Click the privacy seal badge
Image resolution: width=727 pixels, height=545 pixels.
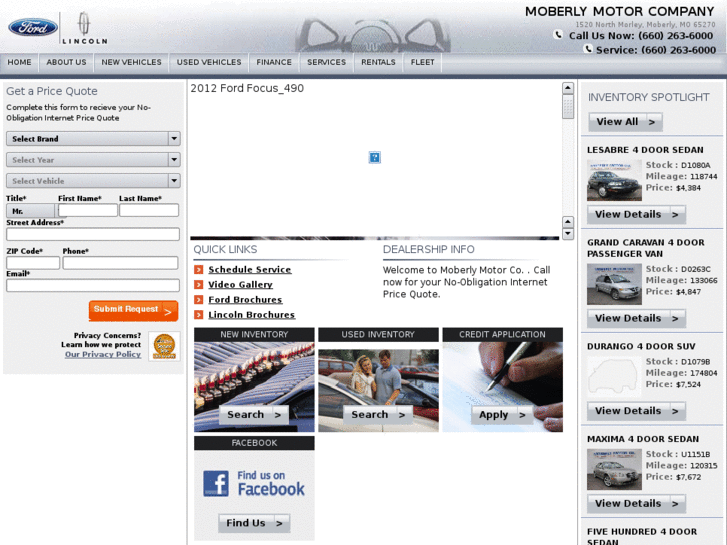click(x=164, y=346)
